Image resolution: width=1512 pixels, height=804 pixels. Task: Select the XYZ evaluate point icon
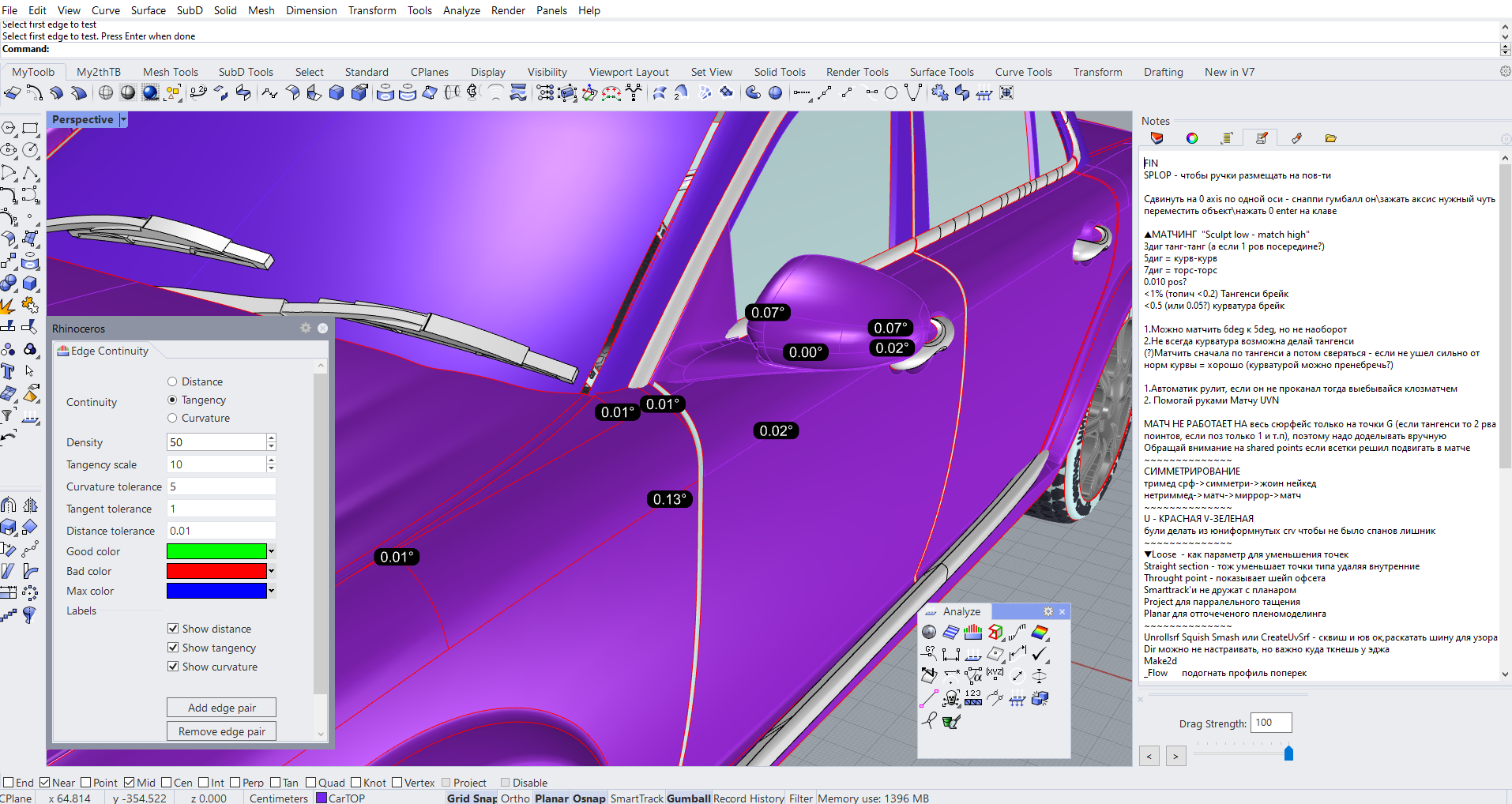[995, 675]
